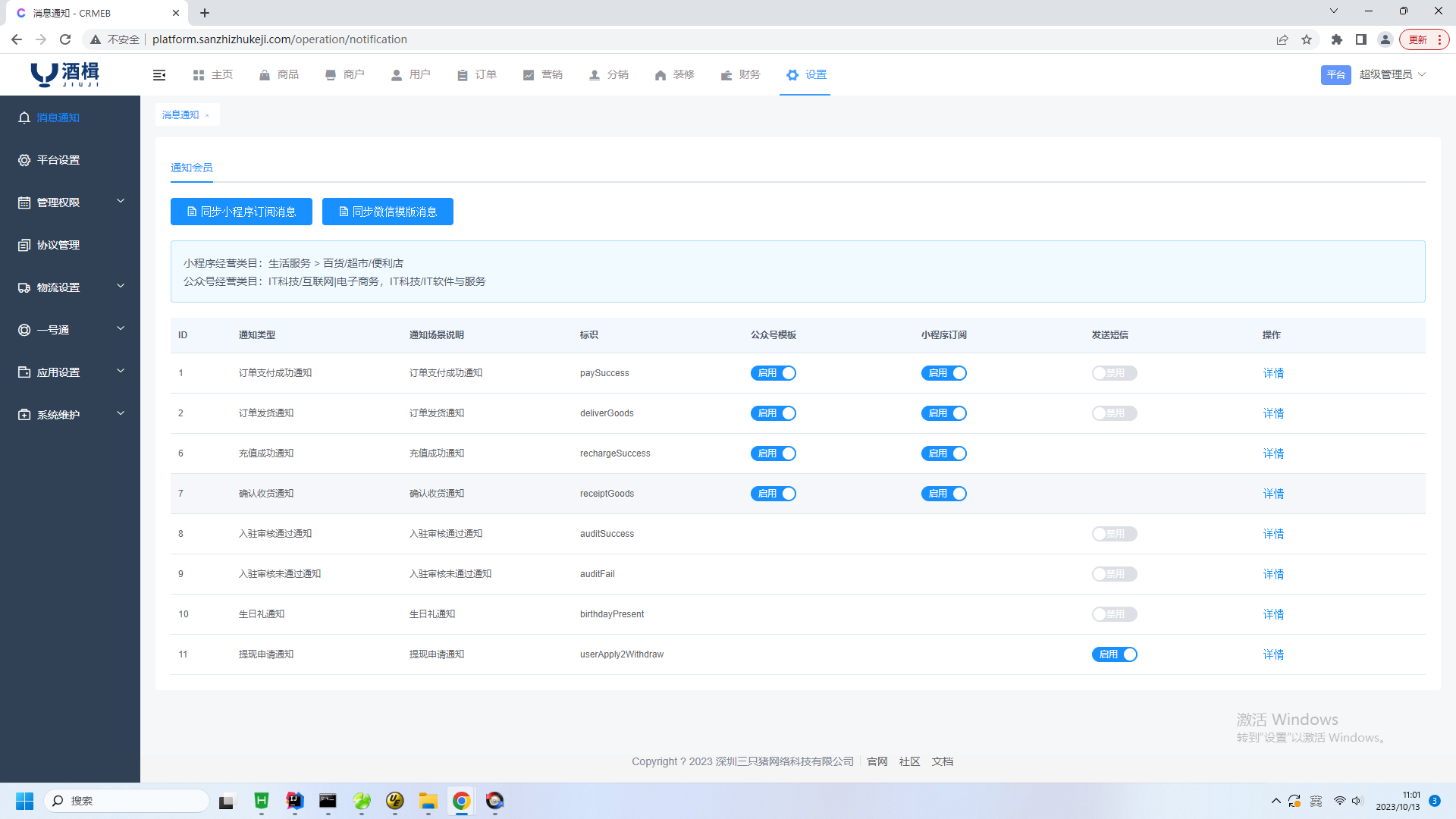Click the 营销 chart icon
Image resolution: width=1456 pixels, height=819 pixels.
(x=529, y=74)
